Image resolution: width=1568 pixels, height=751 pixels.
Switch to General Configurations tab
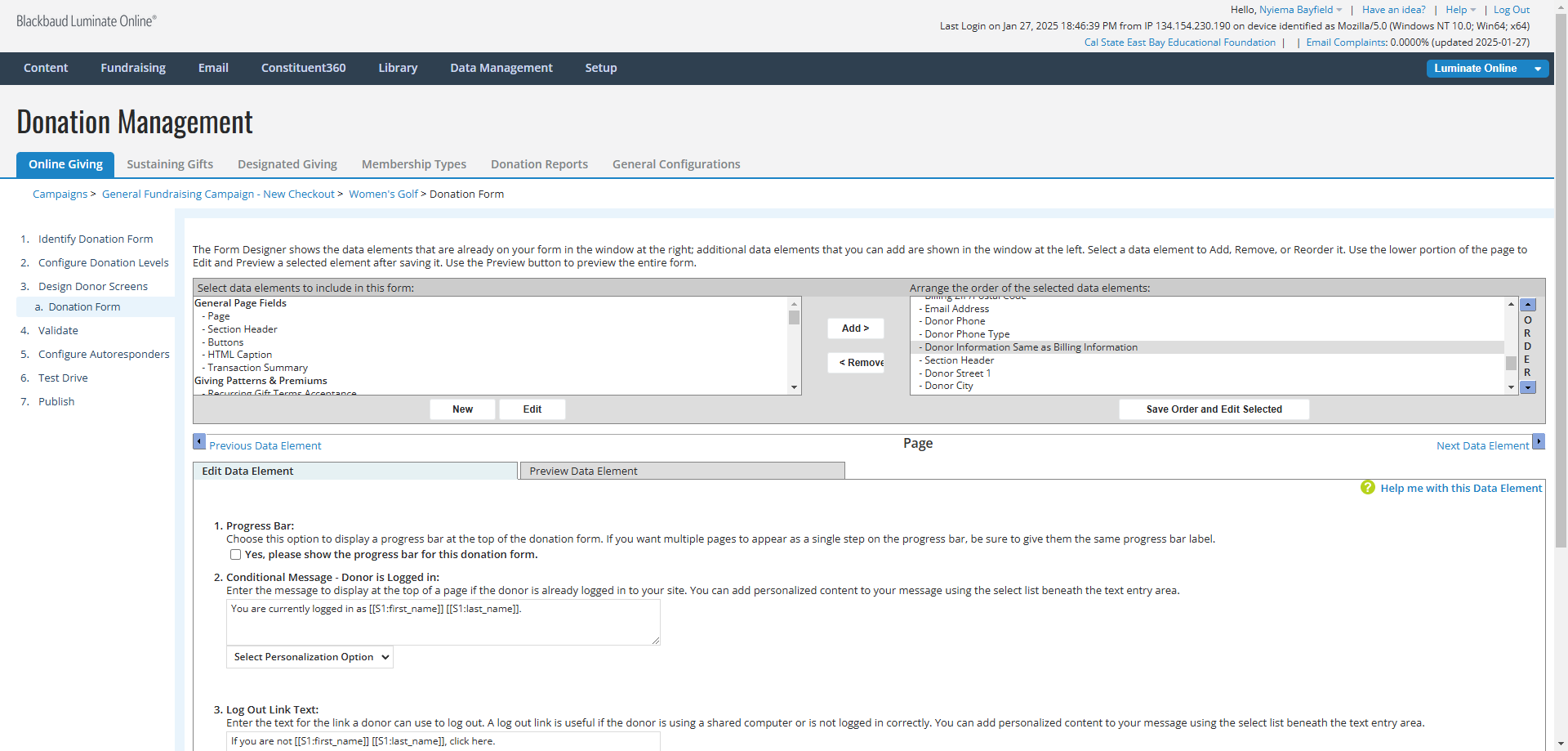[x=676, y=164]
